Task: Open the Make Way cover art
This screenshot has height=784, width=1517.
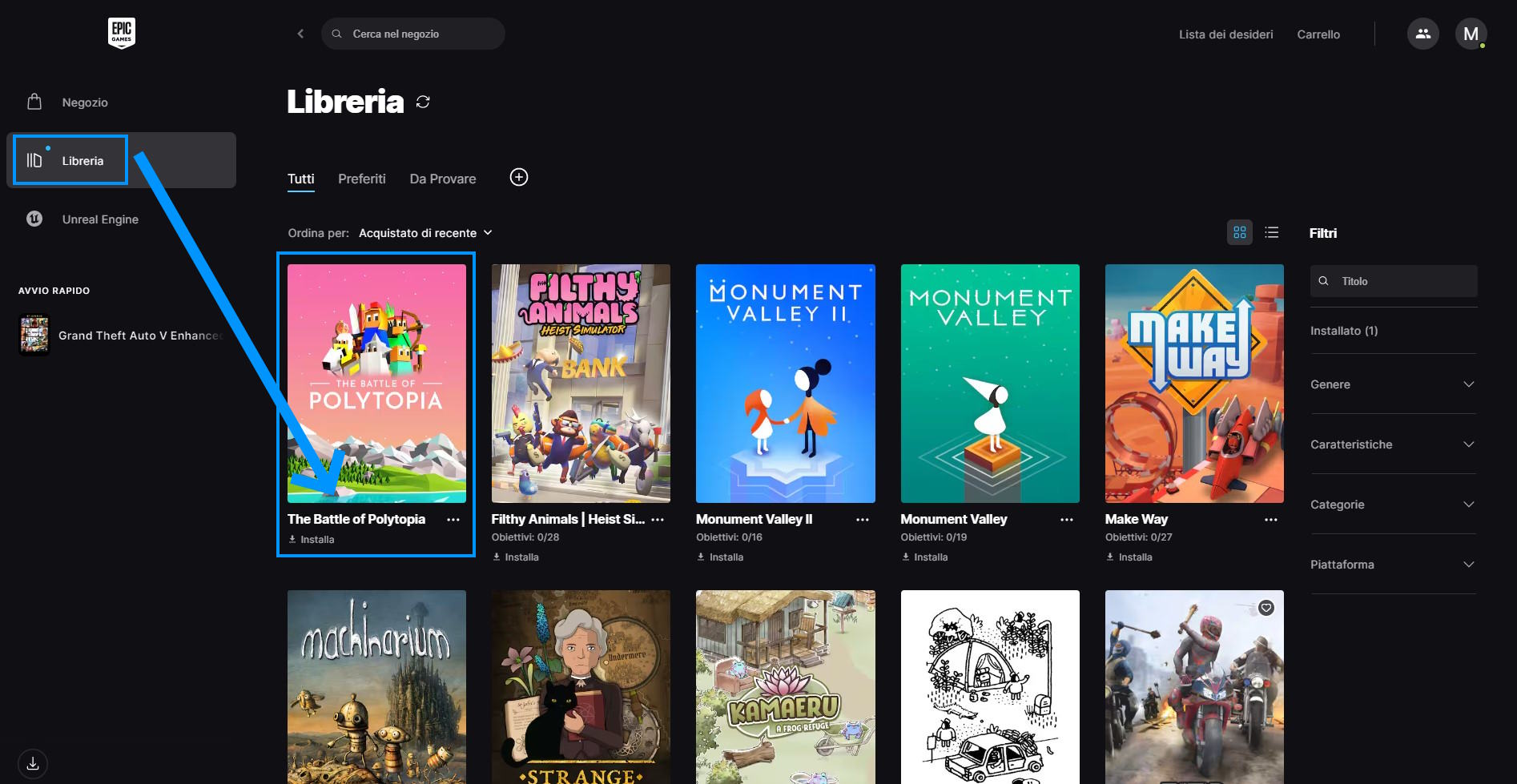Action: pos(1194,384)
